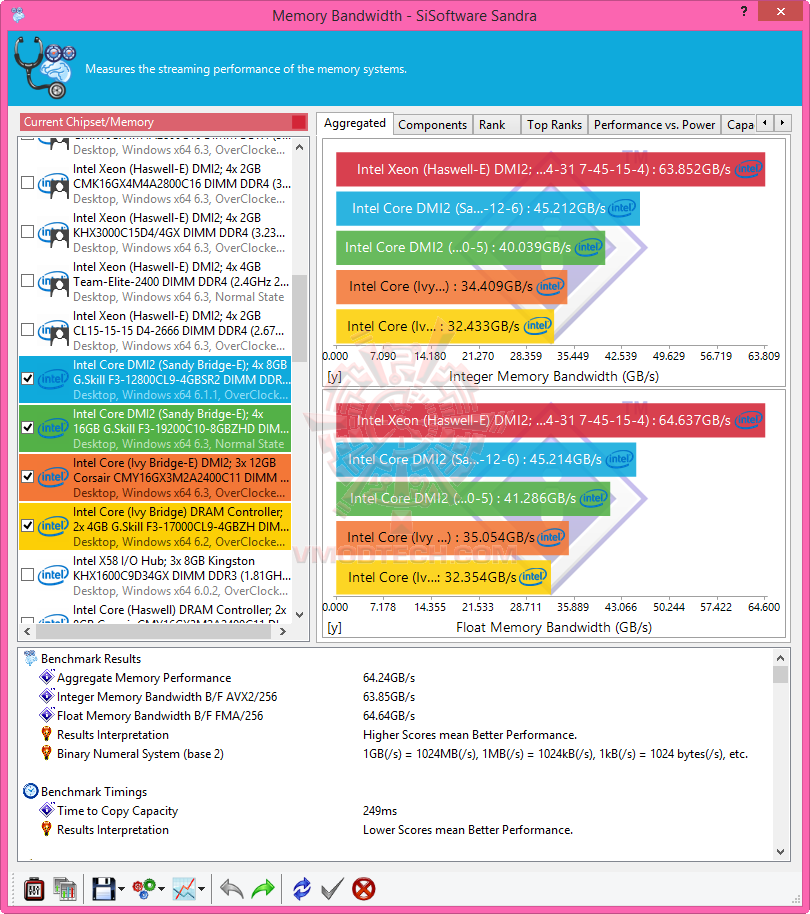Check the CMK16GX4M4A2800C16 DDR4 entry checkbox
Image resolution: width=810 pixels, height=914 pixels.
click(27, 182)
